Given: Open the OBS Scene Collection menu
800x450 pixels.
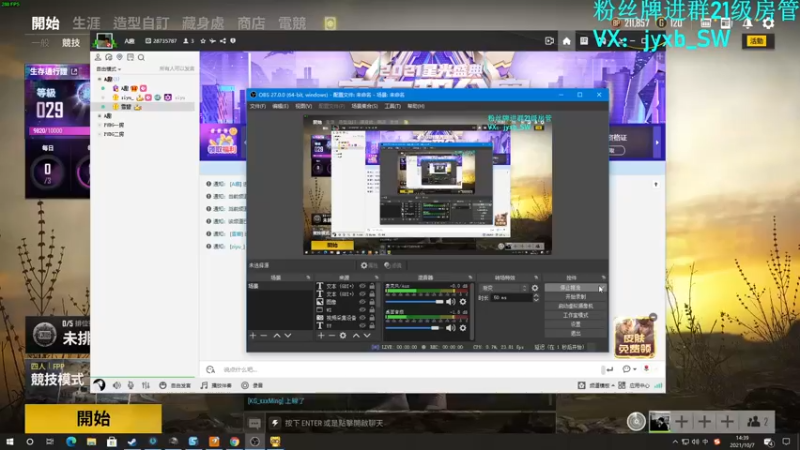Looking at the screenshot, I should point(364,106).
